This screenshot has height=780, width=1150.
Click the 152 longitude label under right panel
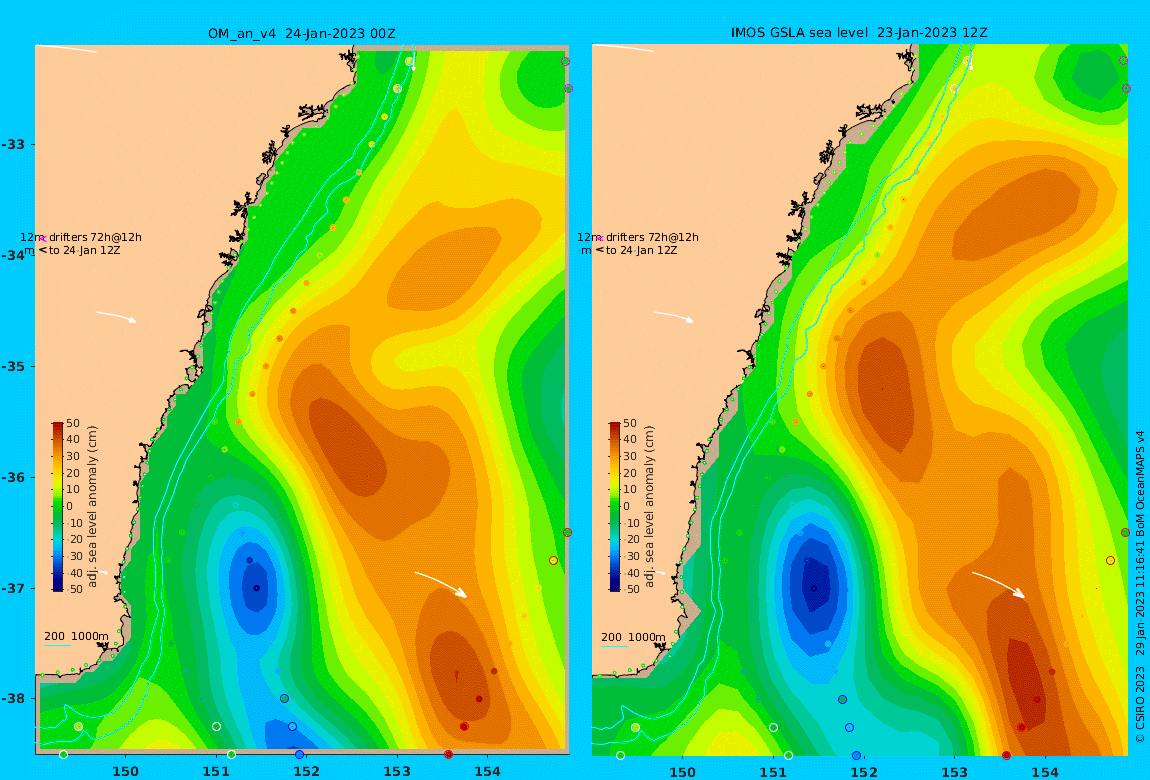pos(864,772)
